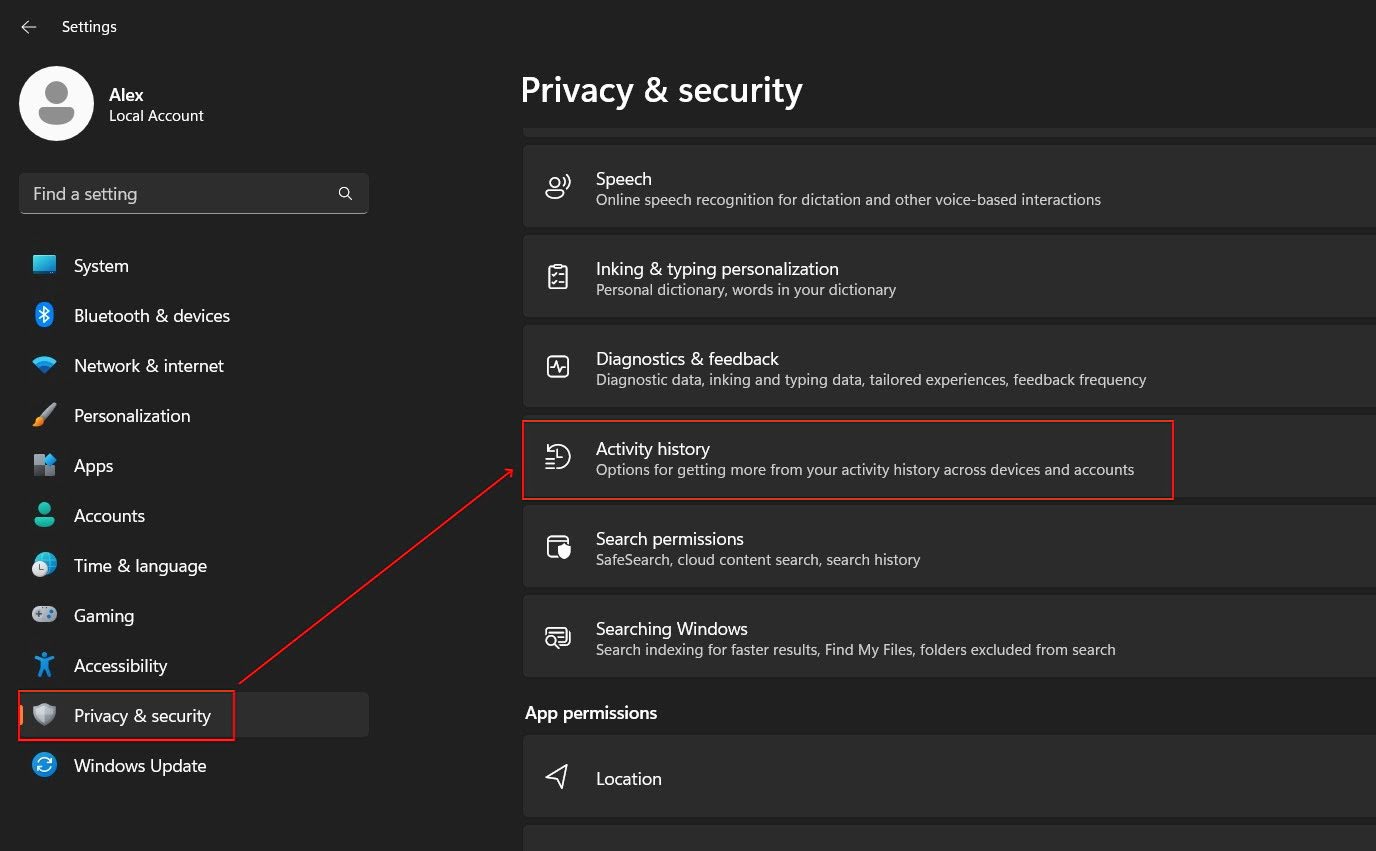1376x851 pixels.
Task: Click the back arrow in Settings
Action: coord(29,27)
